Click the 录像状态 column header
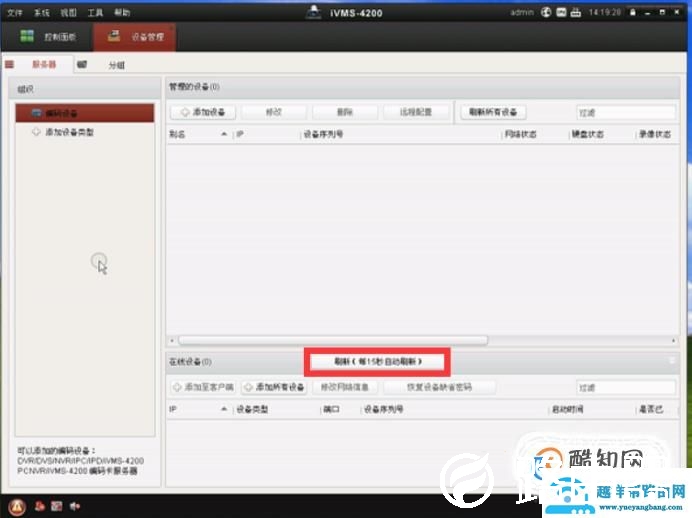 (655, 134)
